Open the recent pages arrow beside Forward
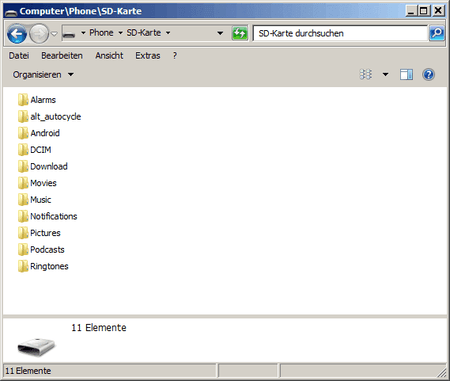This screenshot has width=450, height=381. tap(54, 34)
